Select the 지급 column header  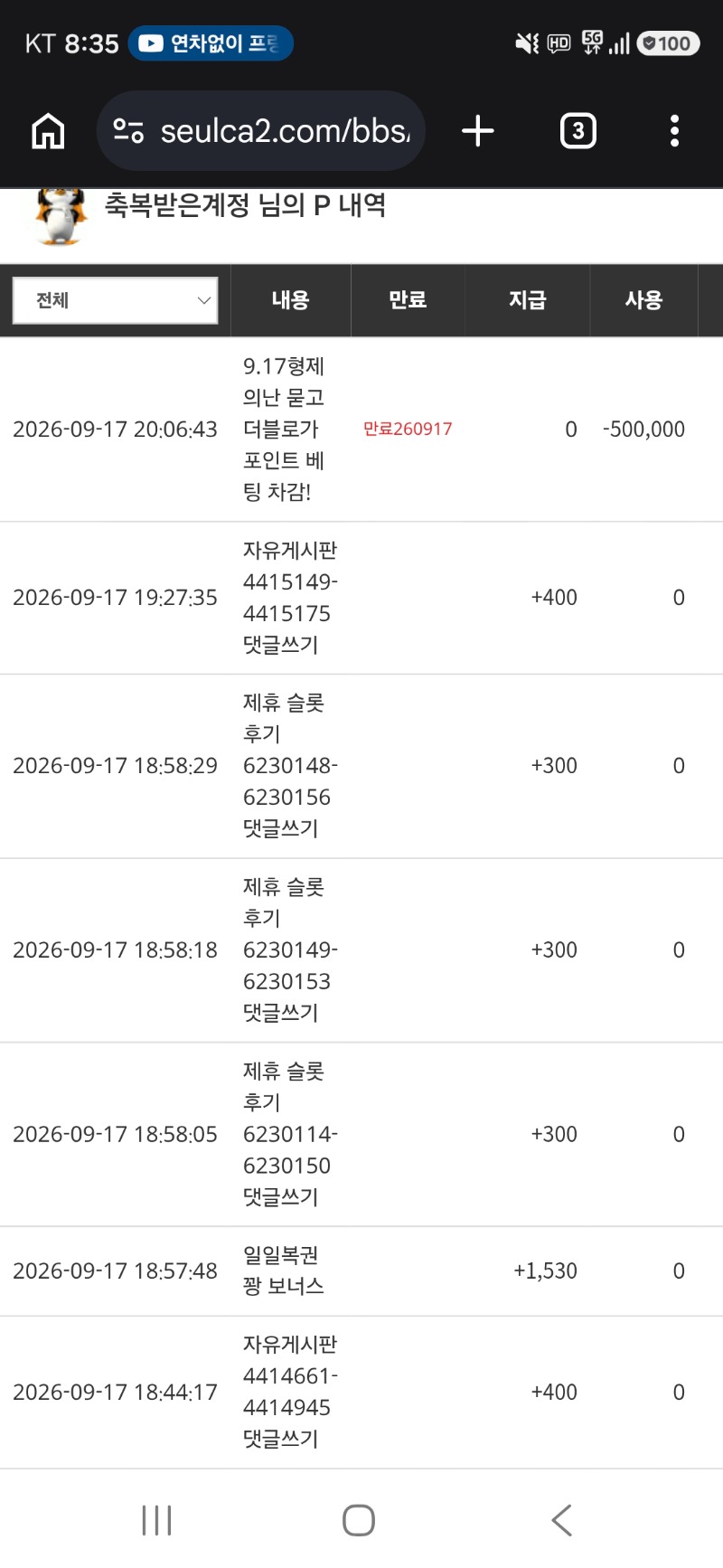click(527, 300)
